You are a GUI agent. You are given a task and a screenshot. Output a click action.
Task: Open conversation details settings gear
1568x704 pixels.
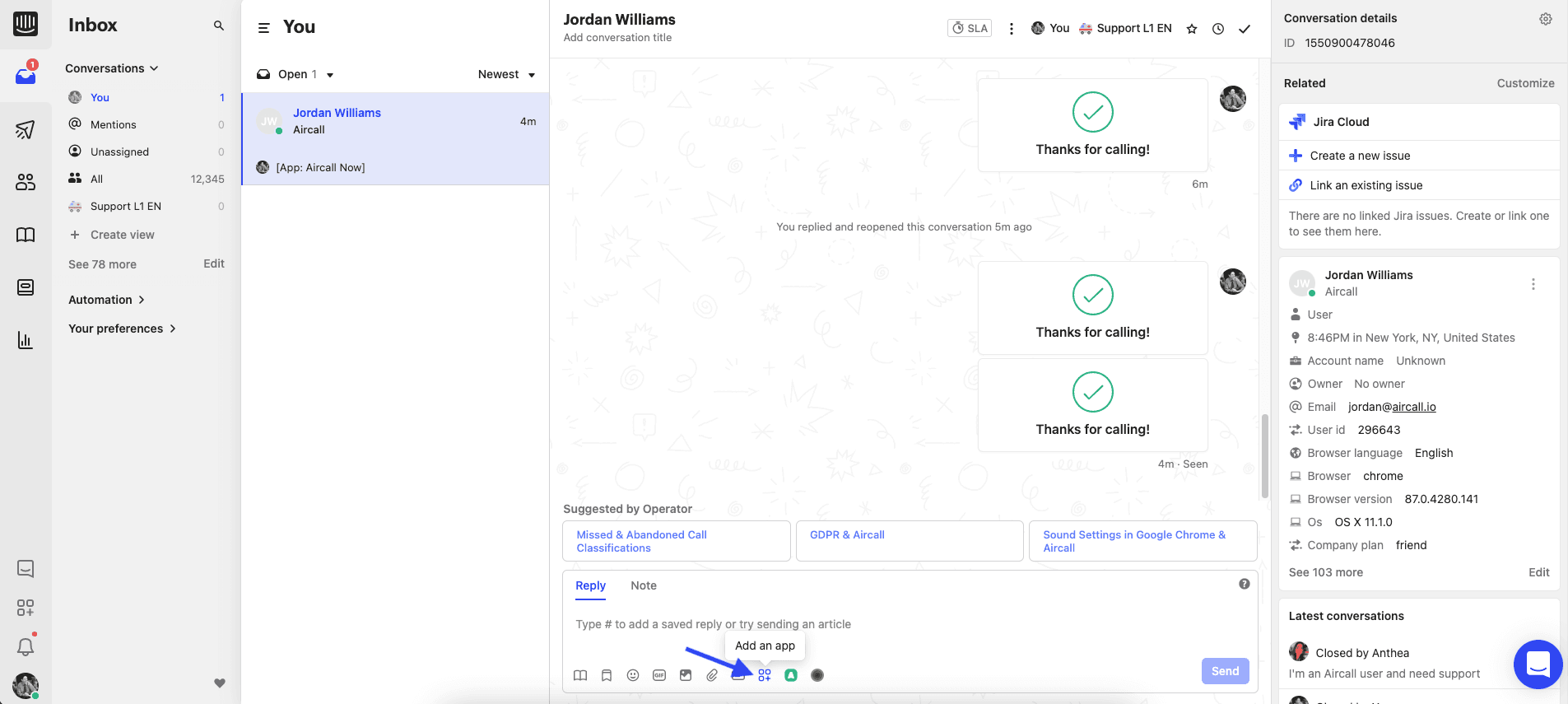[x=1546, y=19]
